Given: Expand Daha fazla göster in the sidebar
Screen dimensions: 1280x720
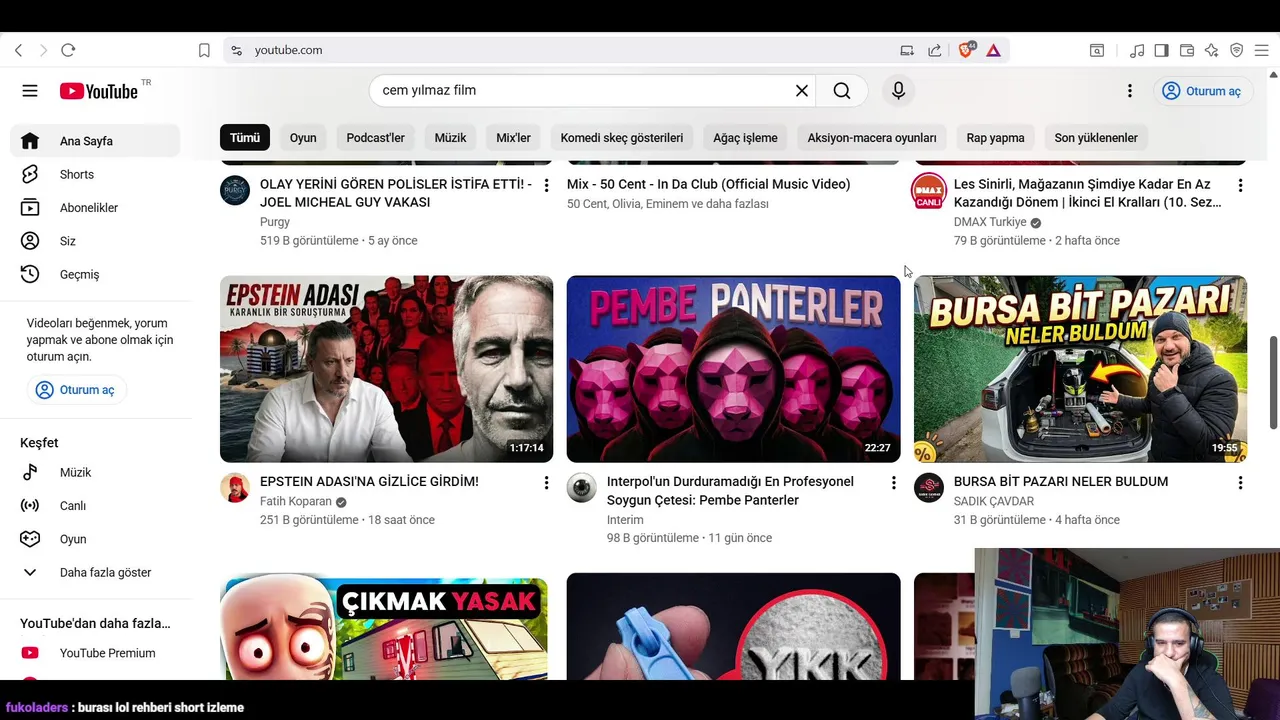Looking at the screenshot, I should pos(95,573).
